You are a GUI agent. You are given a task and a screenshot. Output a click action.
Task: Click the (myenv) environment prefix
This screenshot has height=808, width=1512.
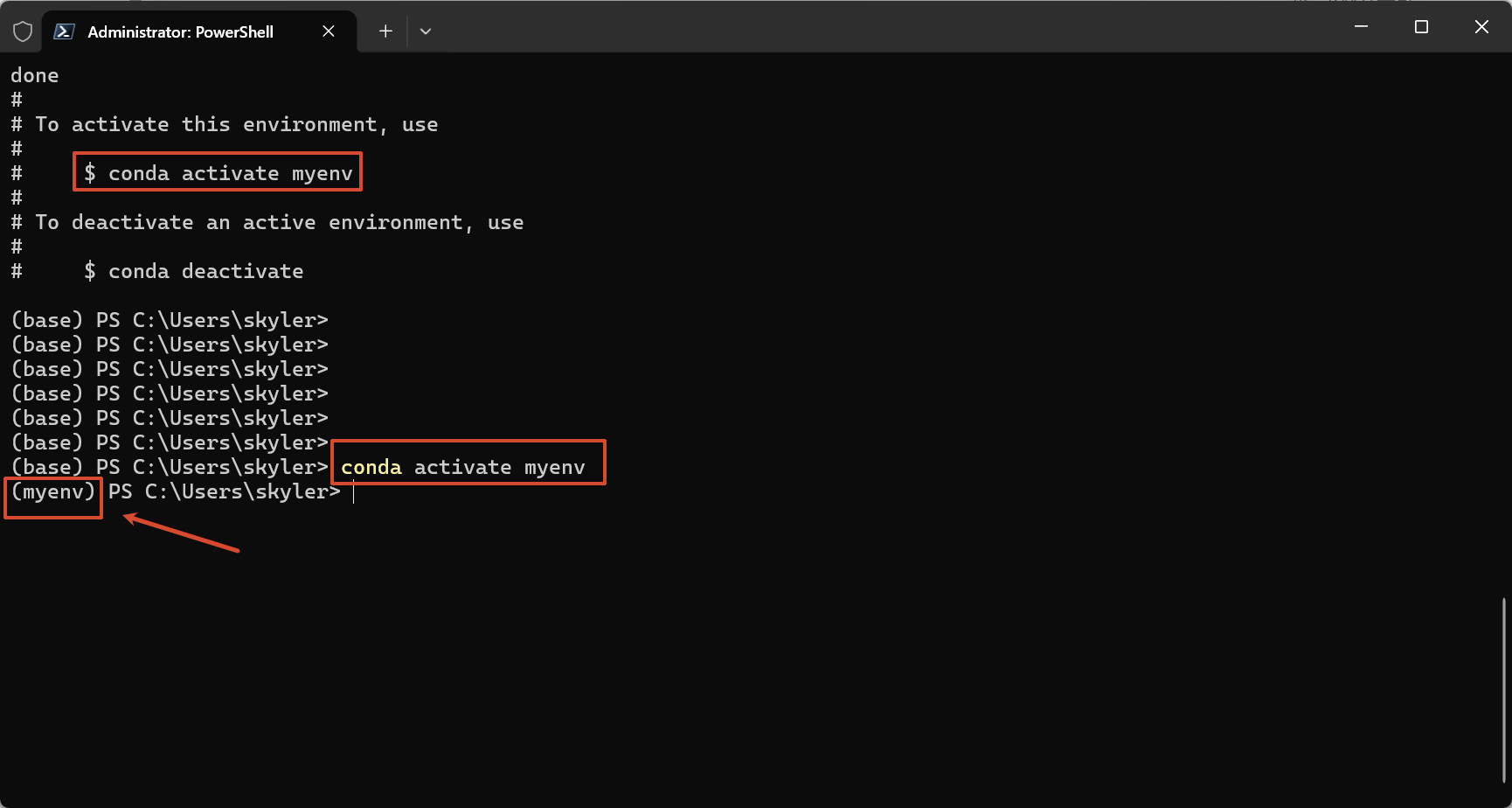[x=53, y=492]
